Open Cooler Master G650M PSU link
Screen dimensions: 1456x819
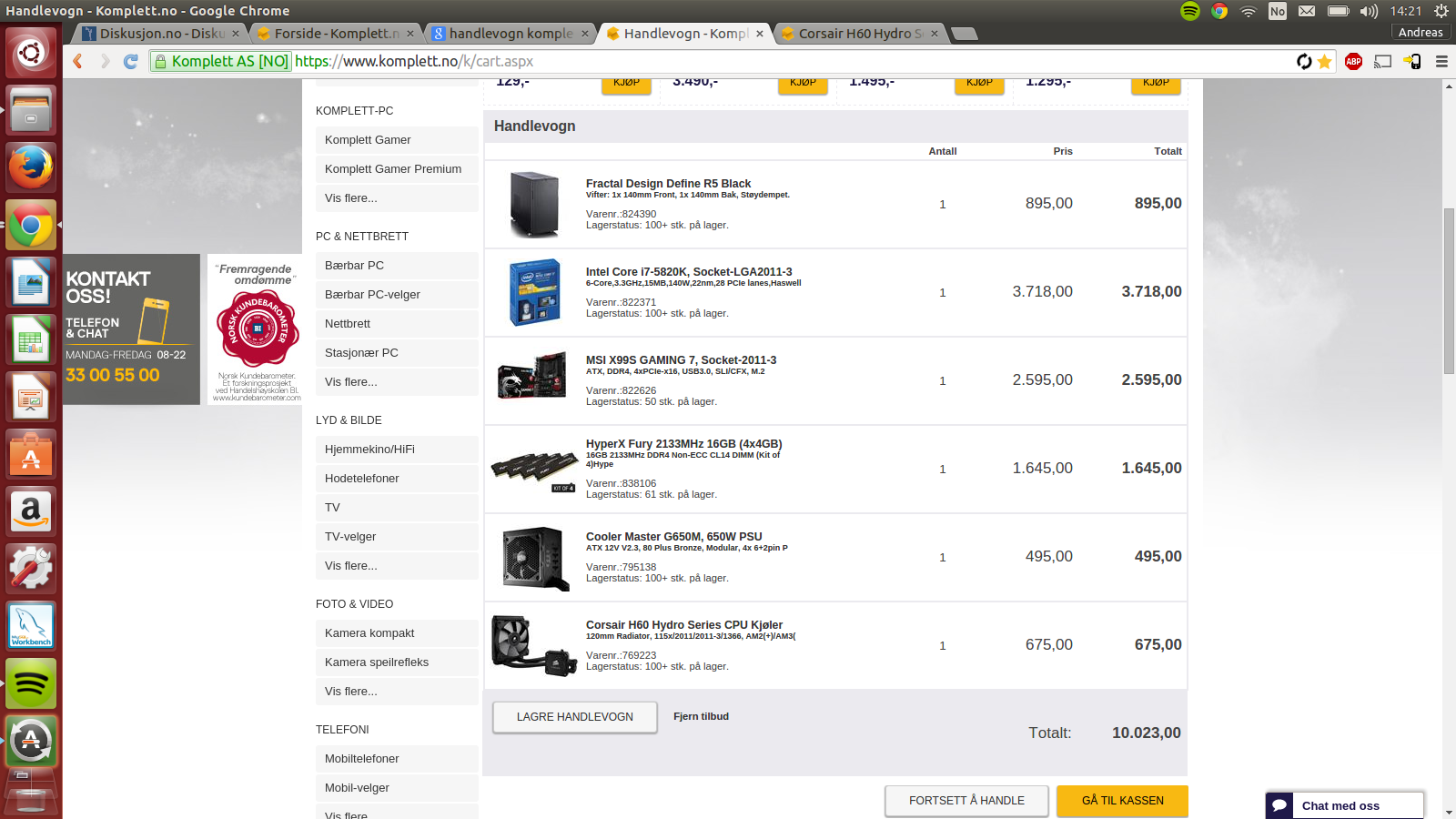(673, 537)
